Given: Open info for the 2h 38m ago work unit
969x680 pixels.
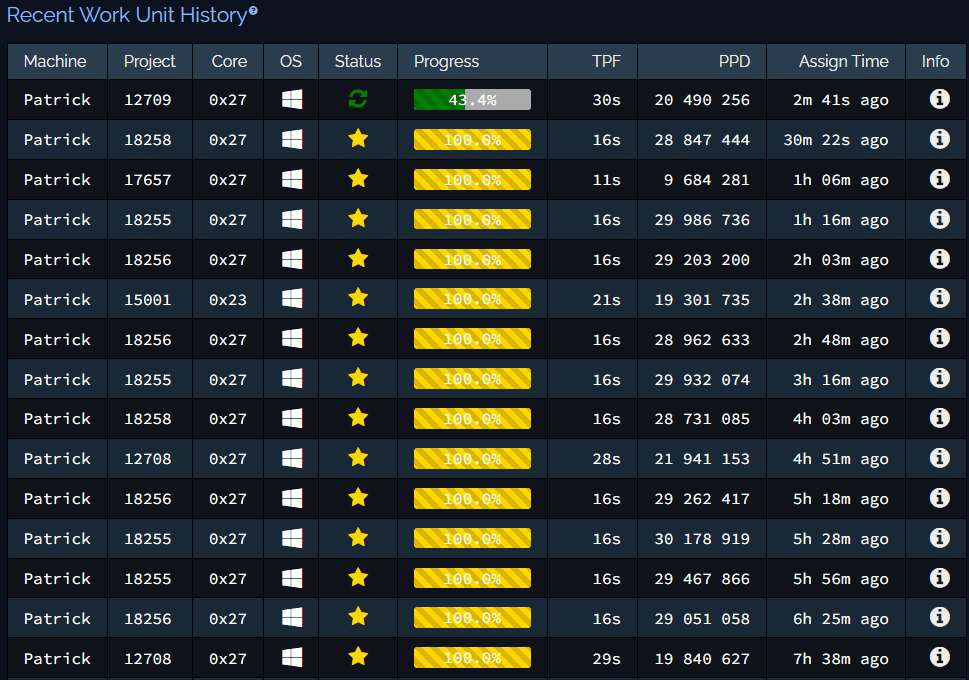Looking at the screenshot, I should 939,299.
